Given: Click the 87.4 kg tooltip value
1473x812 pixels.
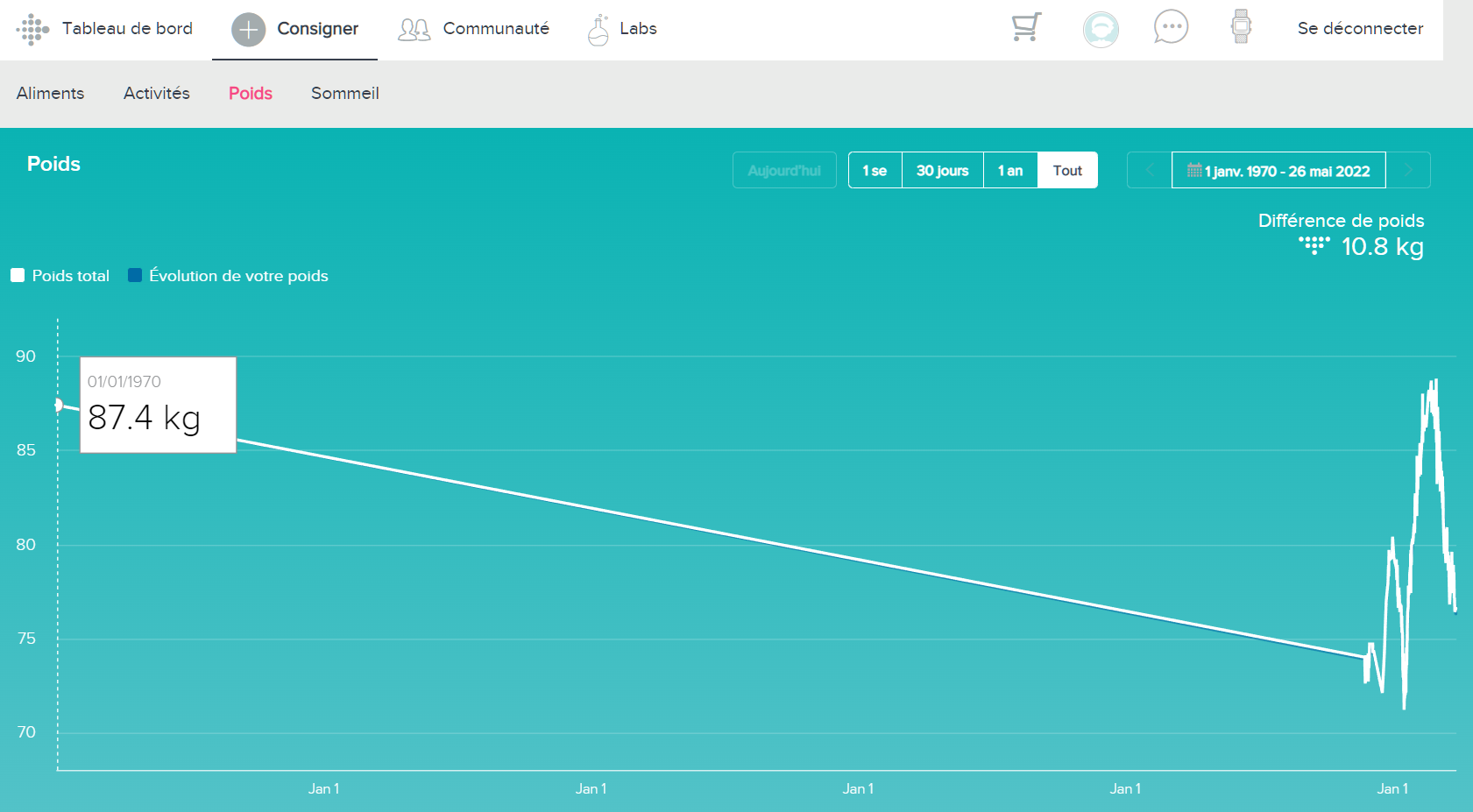Looking at the screenshot, I should tap(145, 417).
